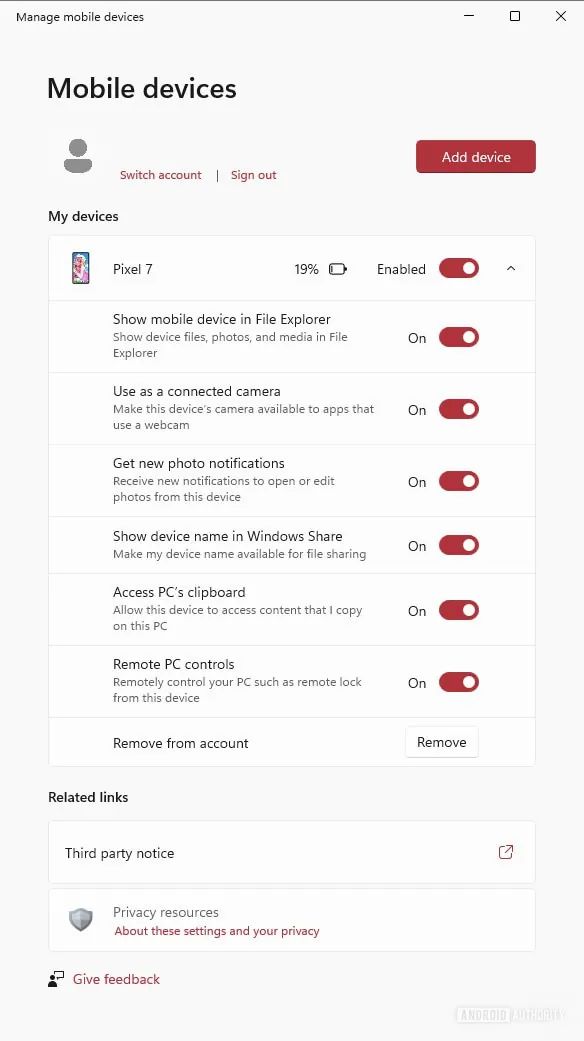Image resolution: width=584 pixels, height=1041 pixels.
Task: Click the Add device button
Action: pyautogui.click(x=475, y=156)
